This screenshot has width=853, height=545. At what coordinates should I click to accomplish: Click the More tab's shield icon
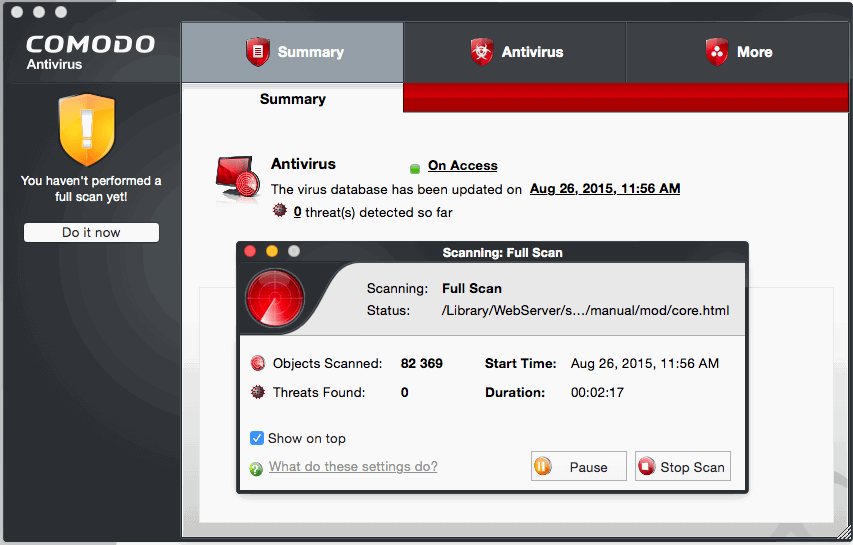pos(716,52)
